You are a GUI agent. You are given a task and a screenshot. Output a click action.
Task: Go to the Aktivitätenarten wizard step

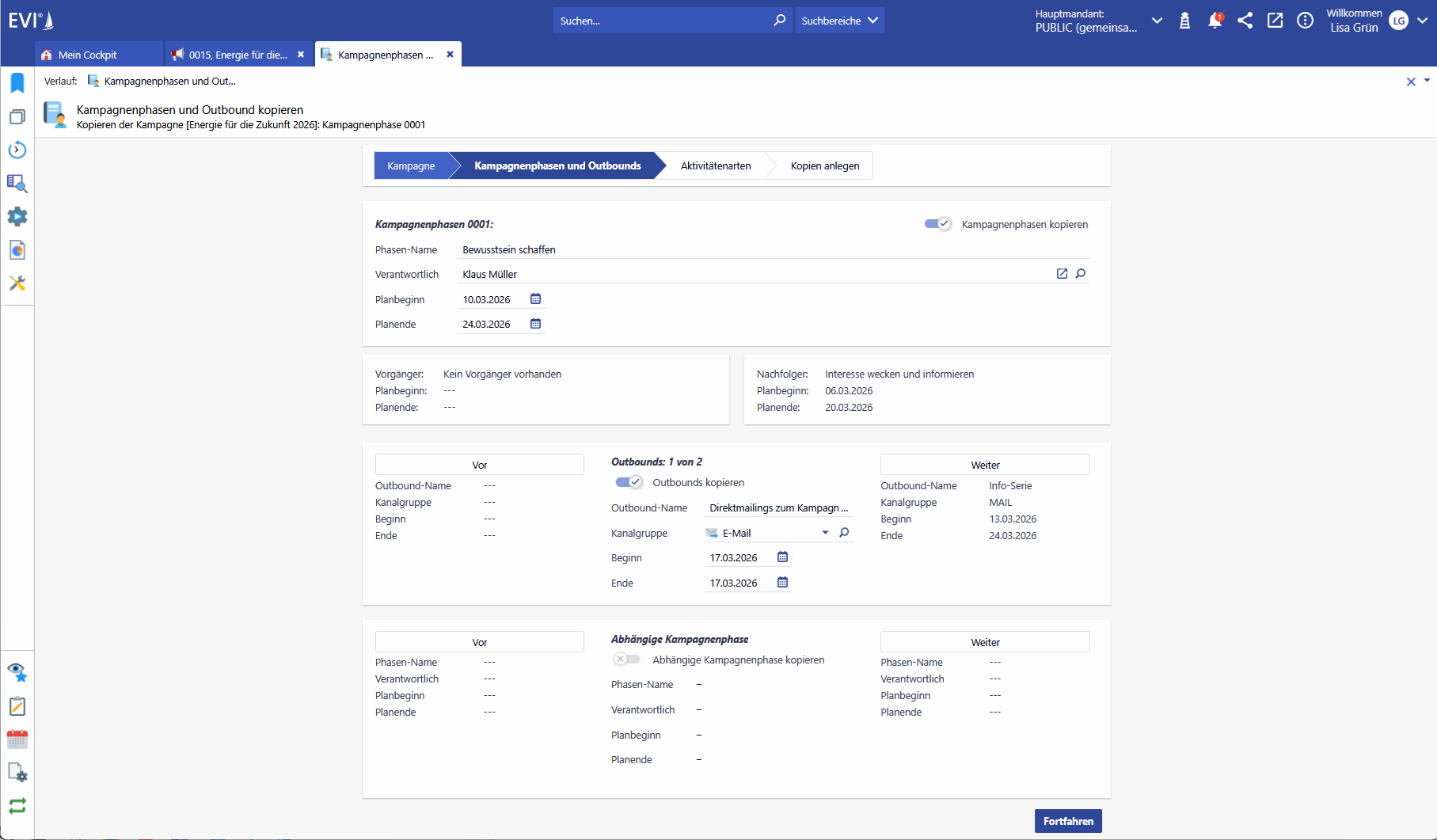coord(715,165)
